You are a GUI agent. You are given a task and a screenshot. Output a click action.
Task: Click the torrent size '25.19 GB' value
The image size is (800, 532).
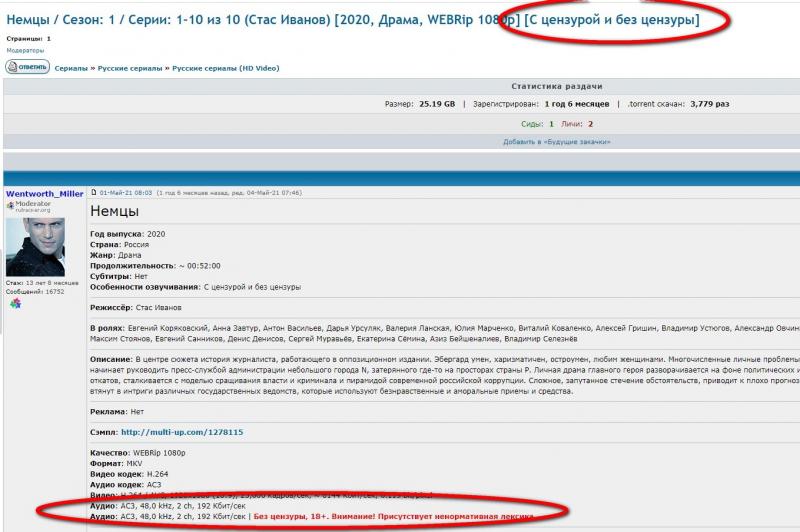pos(436,104)
